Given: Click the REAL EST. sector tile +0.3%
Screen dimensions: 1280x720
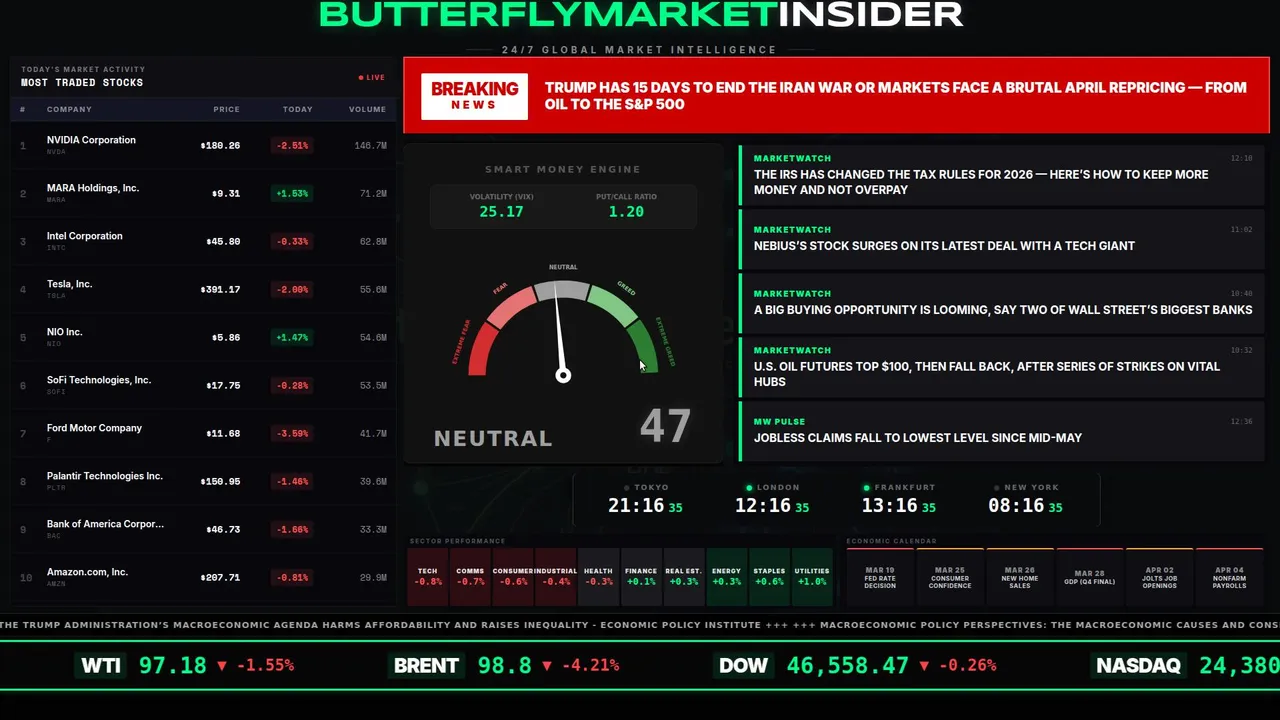Looking at the screenshot, I should point(684,576).
